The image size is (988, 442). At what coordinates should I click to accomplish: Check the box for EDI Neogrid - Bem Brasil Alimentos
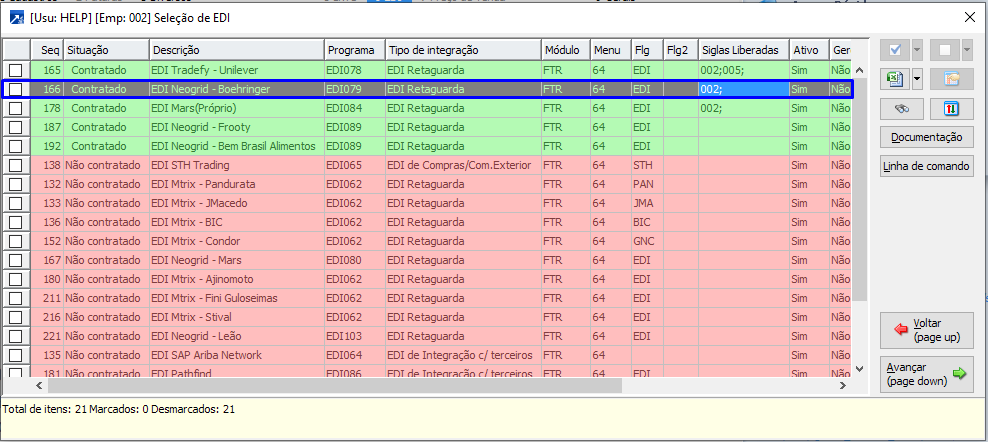pyautogui.click(x=16, y=146)
